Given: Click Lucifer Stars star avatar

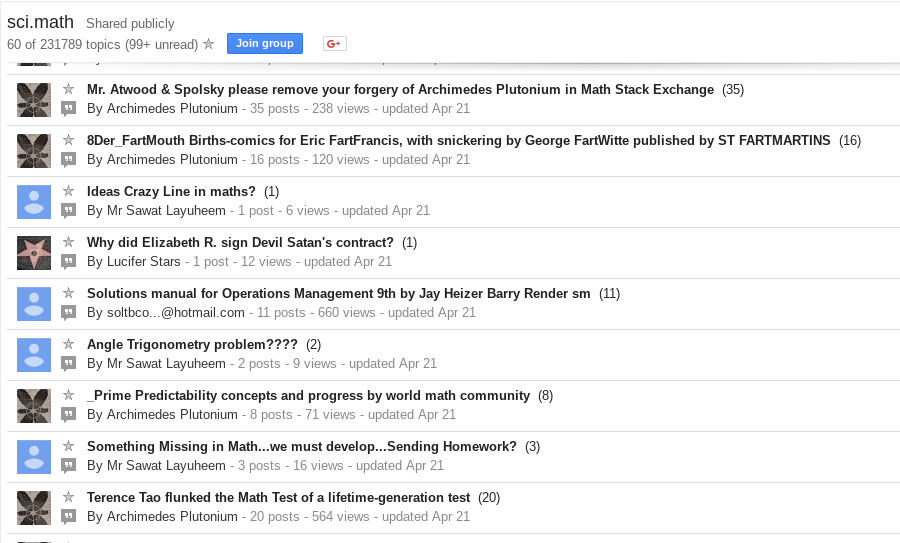Looking at the screenshot, I should point(34,252).
